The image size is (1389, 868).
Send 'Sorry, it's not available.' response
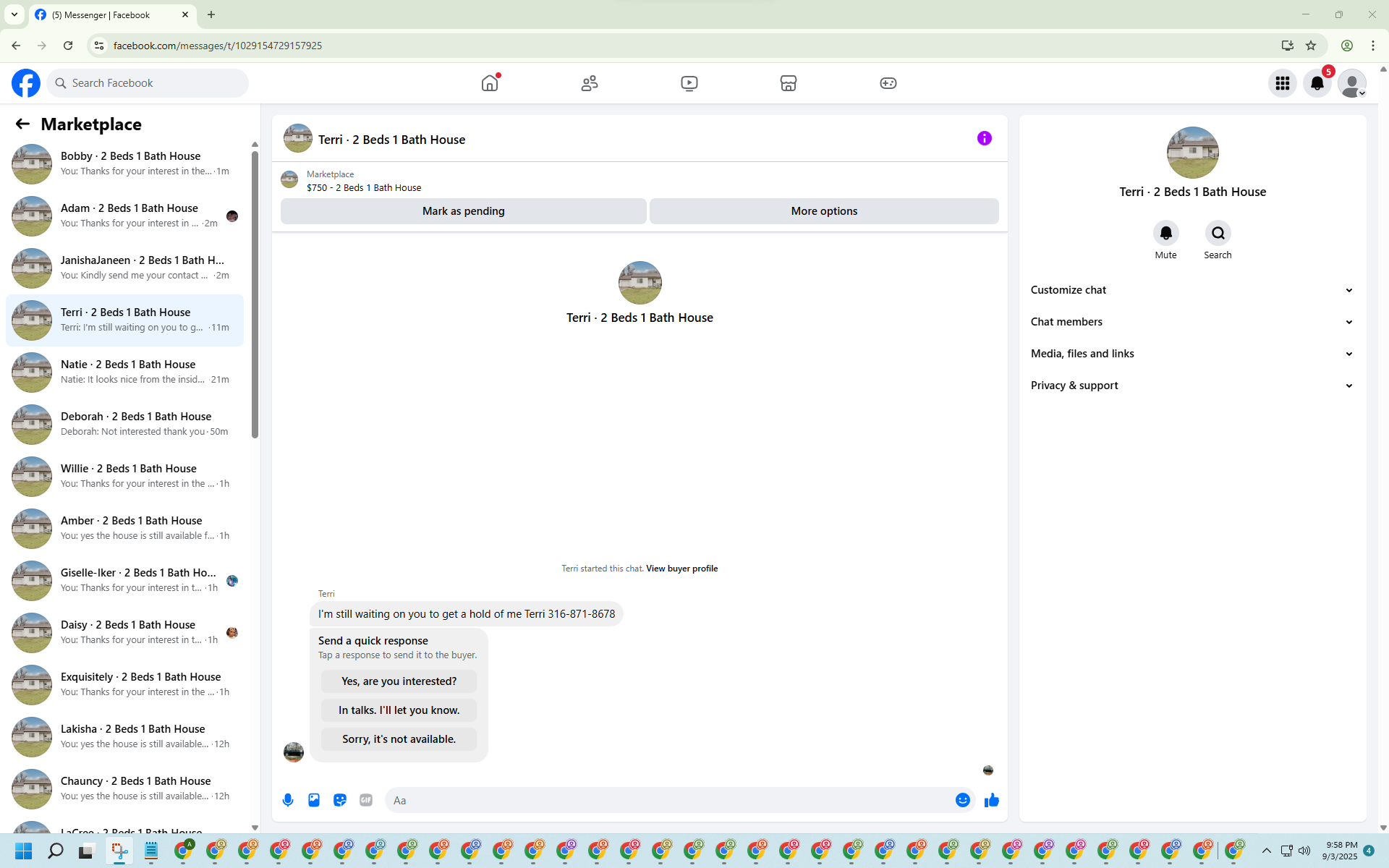point(399,739)
